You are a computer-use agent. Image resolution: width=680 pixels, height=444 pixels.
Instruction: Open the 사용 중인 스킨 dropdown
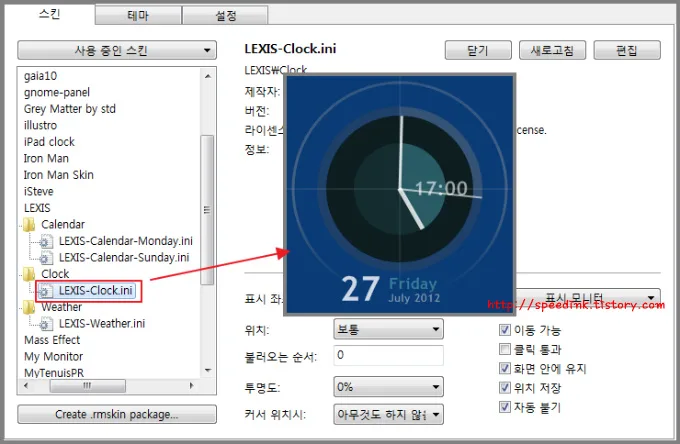pyautogui.click(x=117, y=50)
